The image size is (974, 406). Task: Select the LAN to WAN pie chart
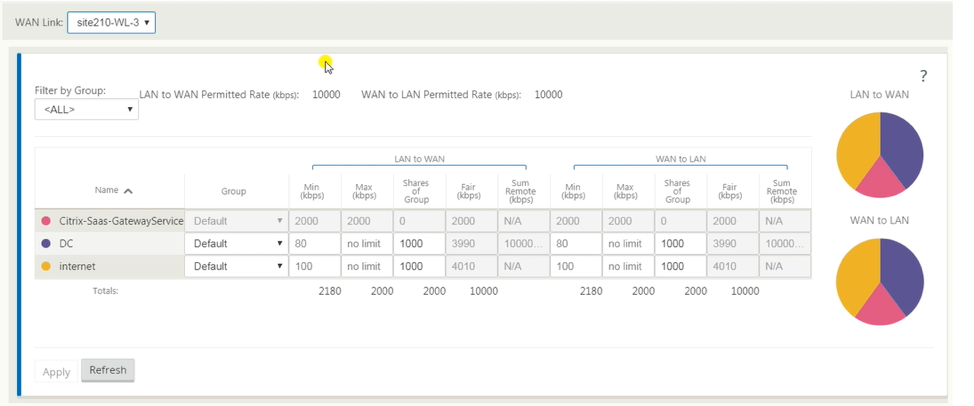(880, 155)
